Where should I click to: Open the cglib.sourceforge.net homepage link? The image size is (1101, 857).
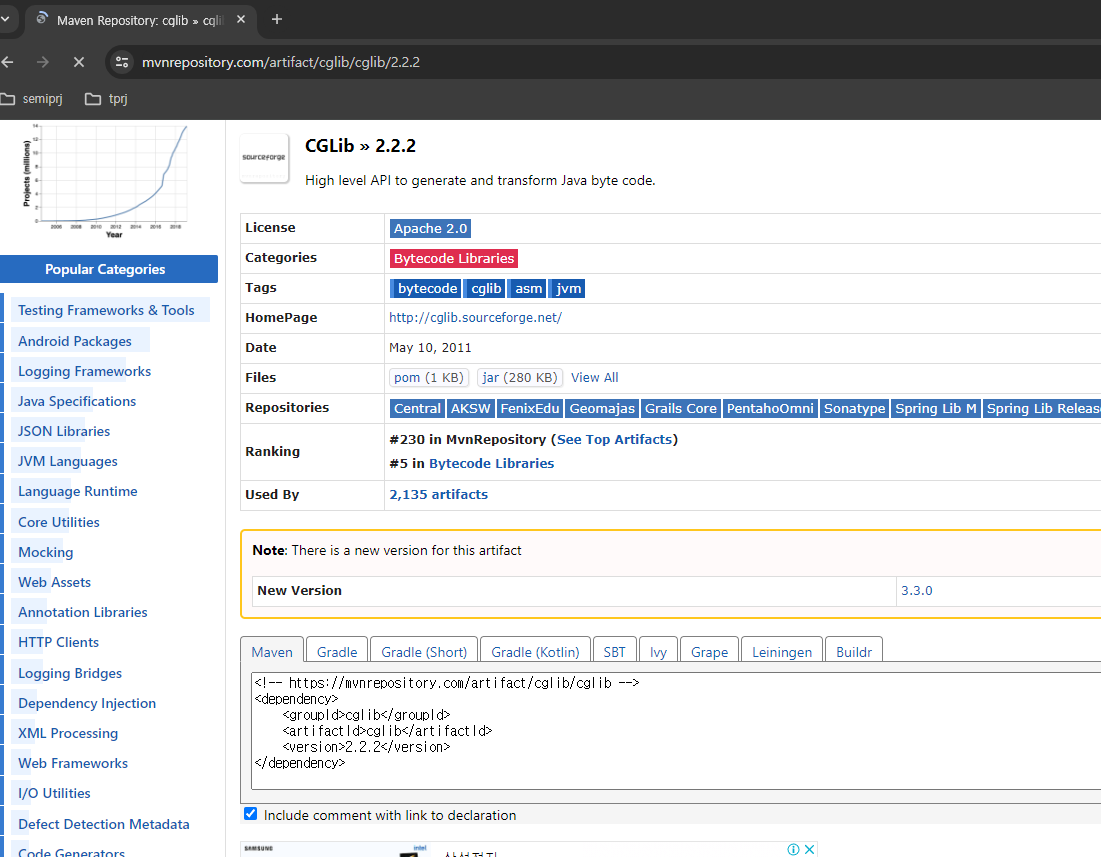tap(475, 317)
